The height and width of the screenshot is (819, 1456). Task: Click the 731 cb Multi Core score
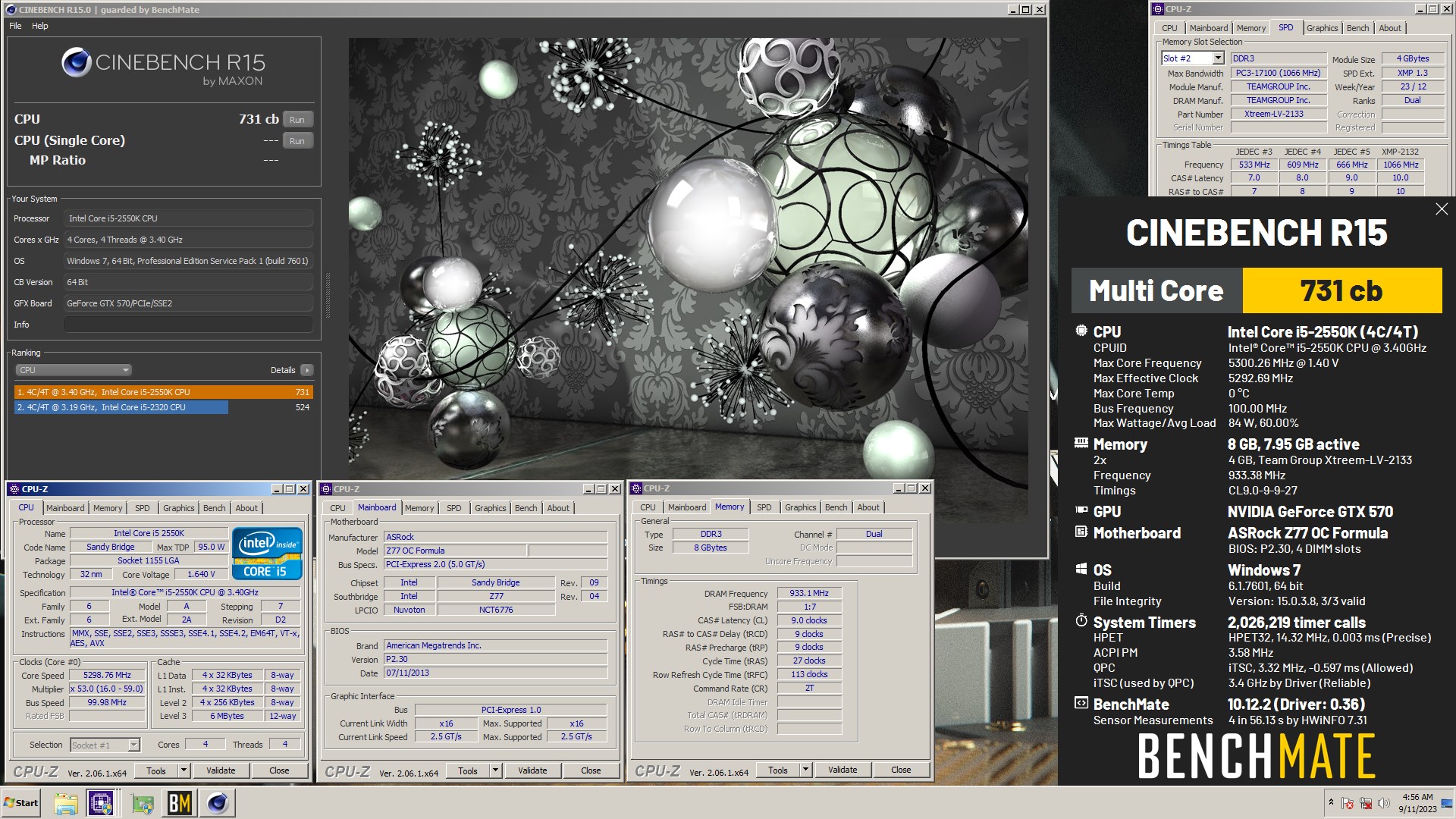tap(1341, 290)
